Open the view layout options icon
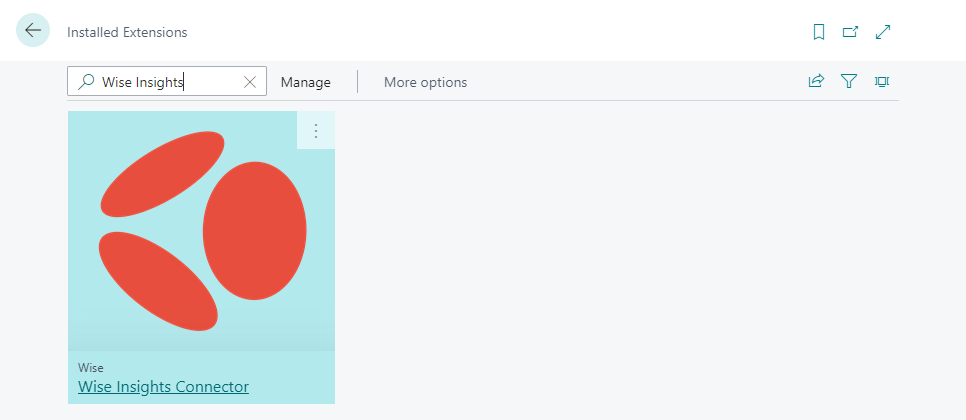The width and height of the screenshot is (966, 420). [882, 82]
